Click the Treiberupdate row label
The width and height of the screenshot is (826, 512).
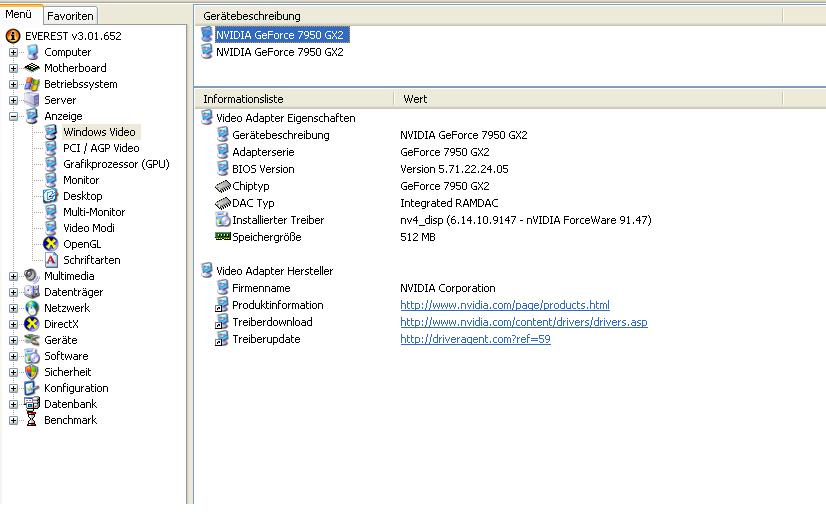266,339
